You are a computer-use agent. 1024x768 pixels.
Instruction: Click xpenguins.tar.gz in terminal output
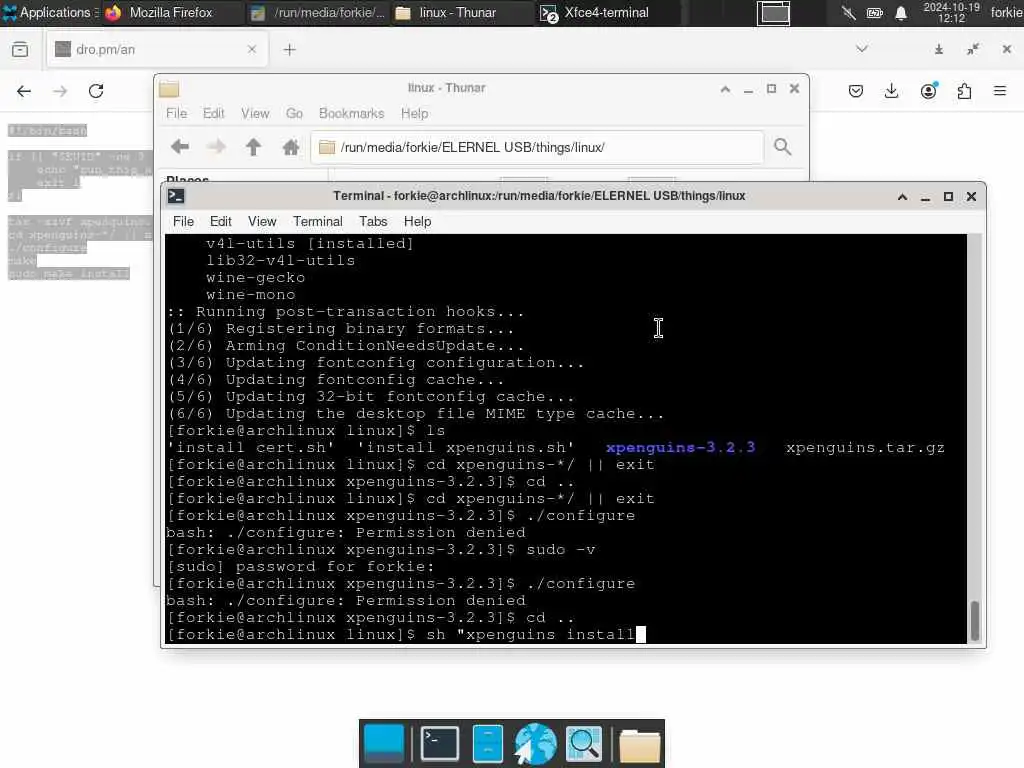865,447
